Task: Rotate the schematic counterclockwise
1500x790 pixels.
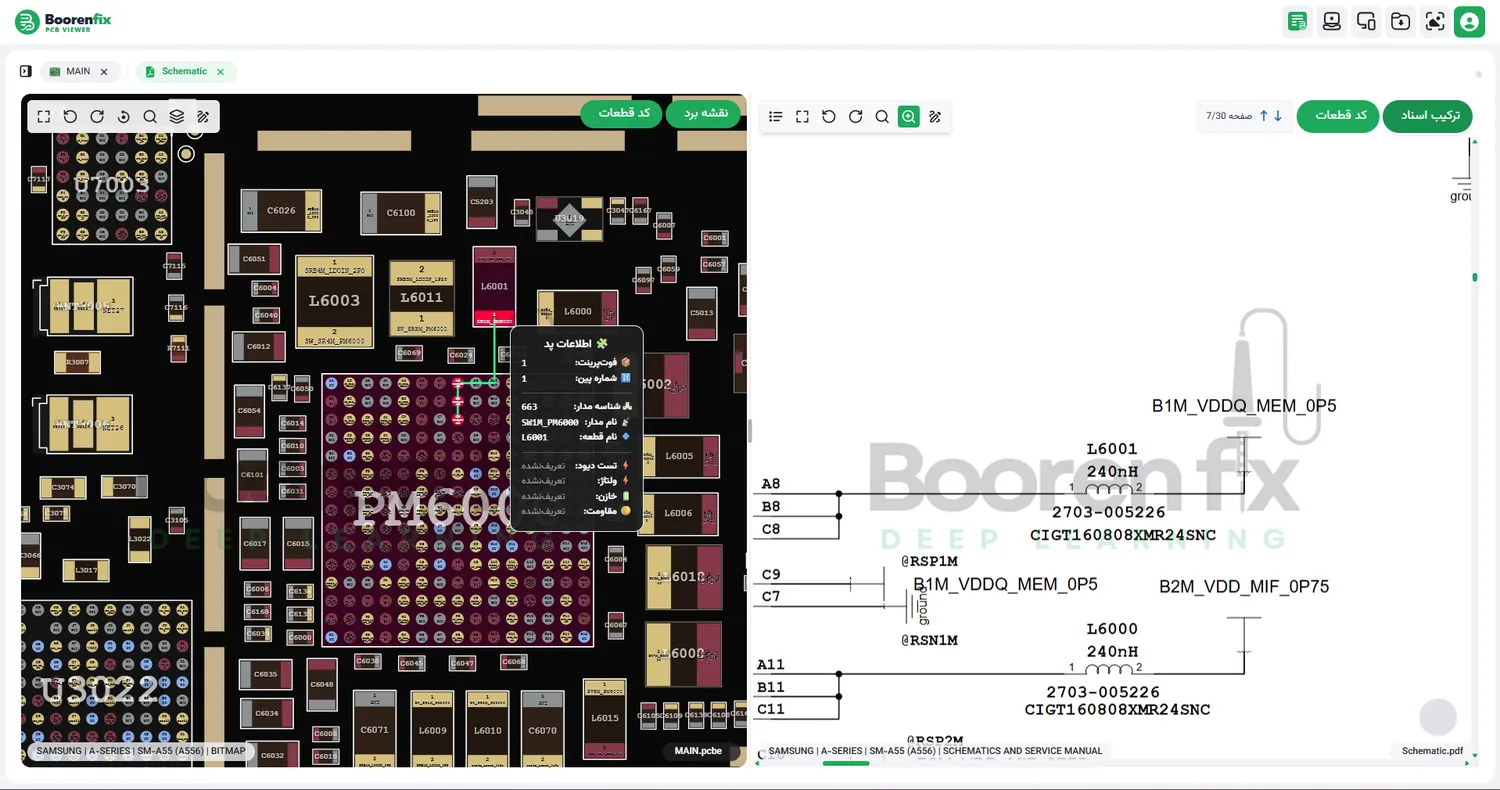Action: 829,117
